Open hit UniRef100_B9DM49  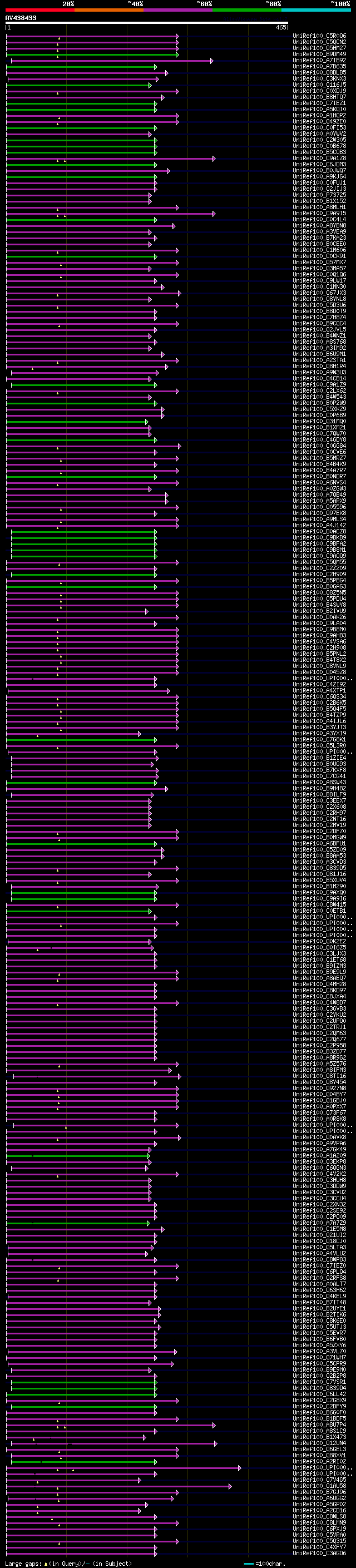click(319, 54)
